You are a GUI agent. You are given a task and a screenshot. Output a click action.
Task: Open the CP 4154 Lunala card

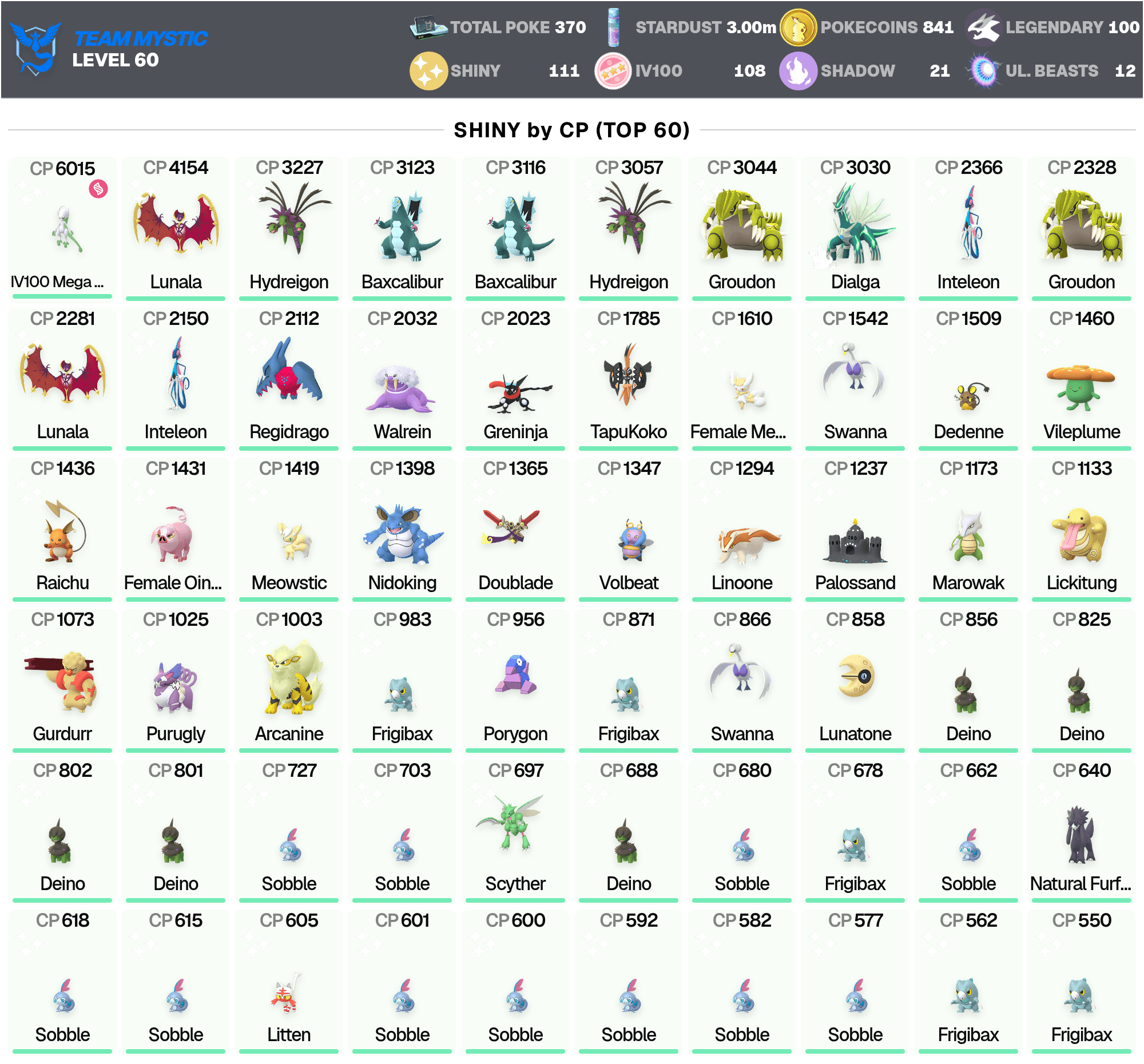(176, 228)
